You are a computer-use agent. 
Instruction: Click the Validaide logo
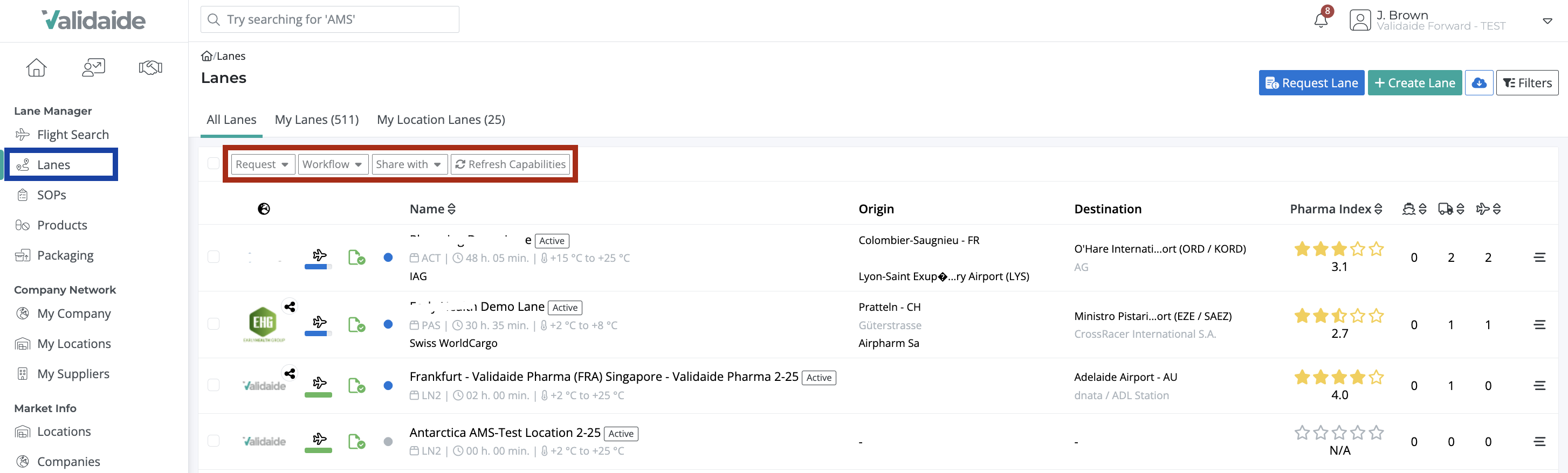click(94, 20)
